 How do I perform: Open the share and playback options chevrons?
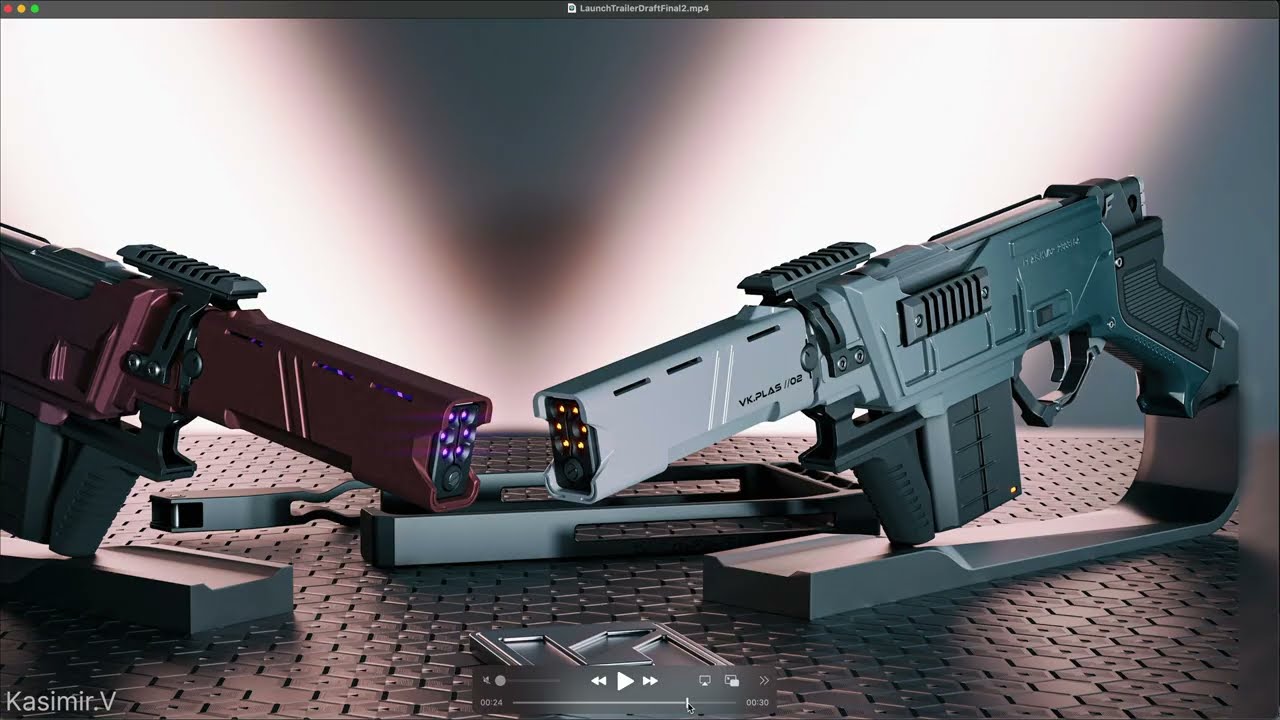[764, 681]
